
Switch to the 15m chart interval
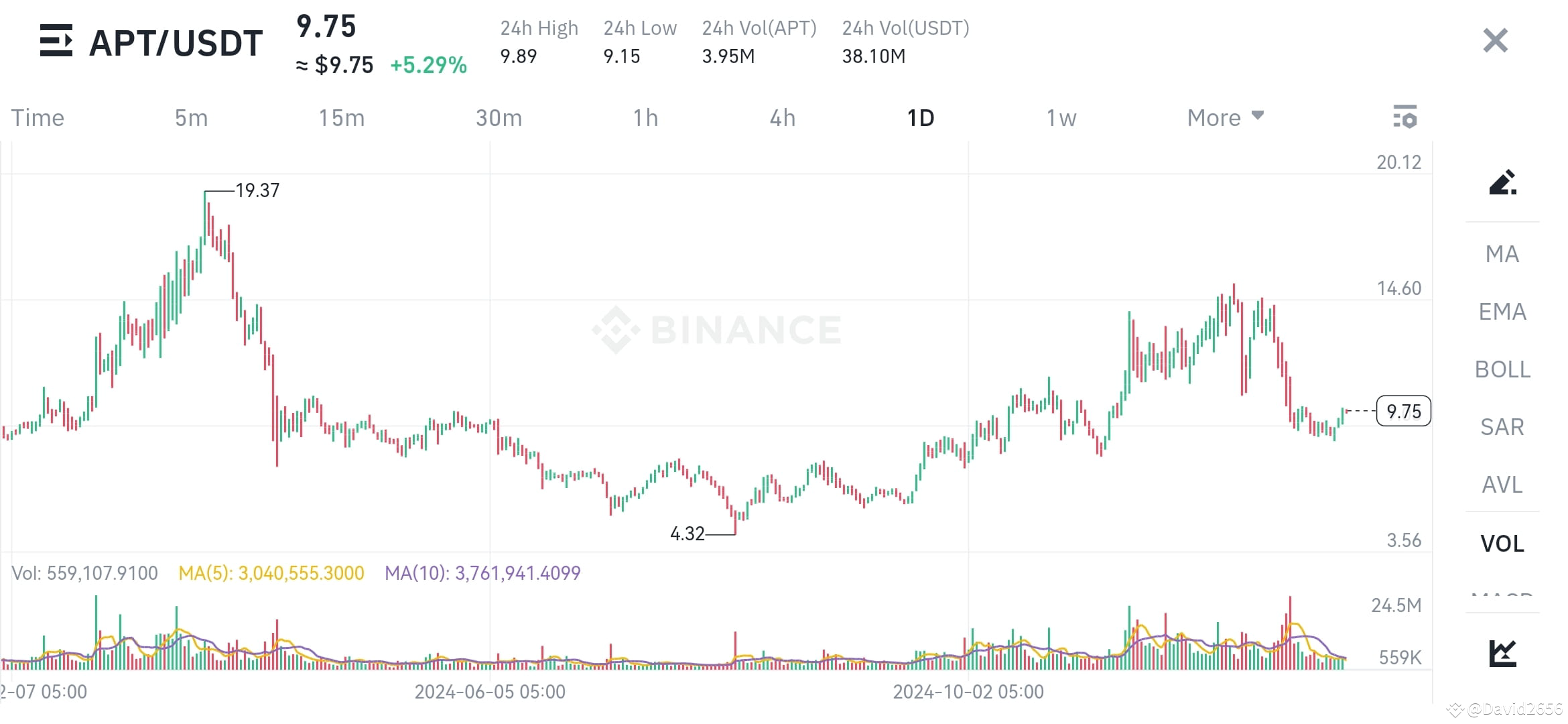341,117
